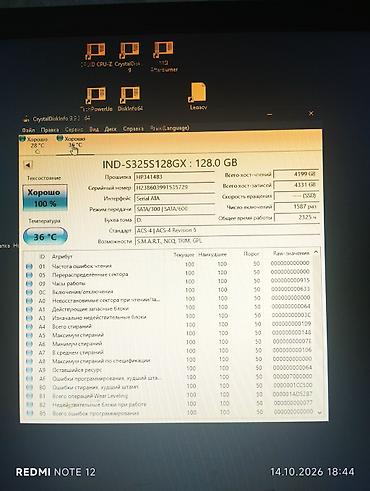The height and width of the screenshot is (491, 370).
Task: Select attribute row 09 Часы работы
Action: click(169, 283)
